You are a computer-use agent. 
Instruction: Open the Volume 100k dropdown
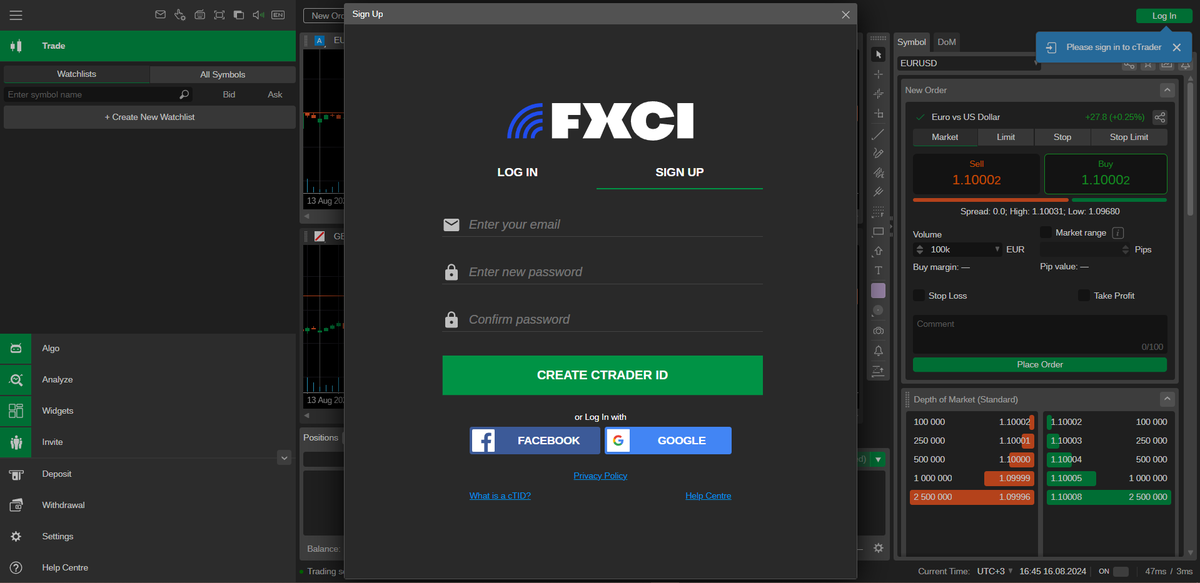click(997, 249)
